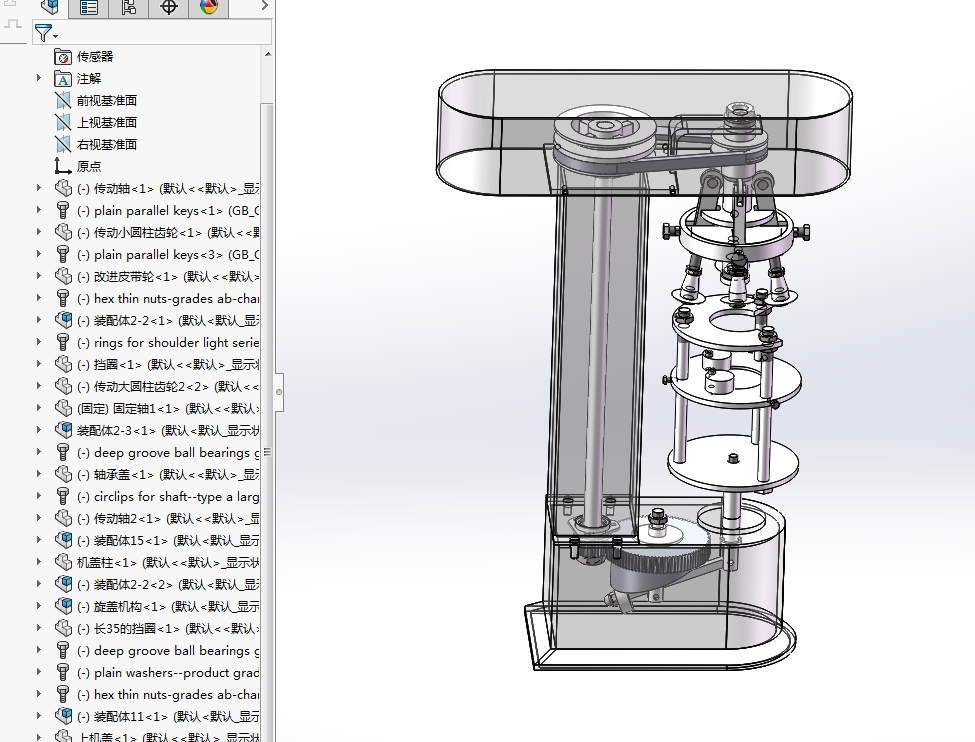Select the 传感器 sensors folder icon
The width and height of the screenshot is (975, 742).
point(63,57)
